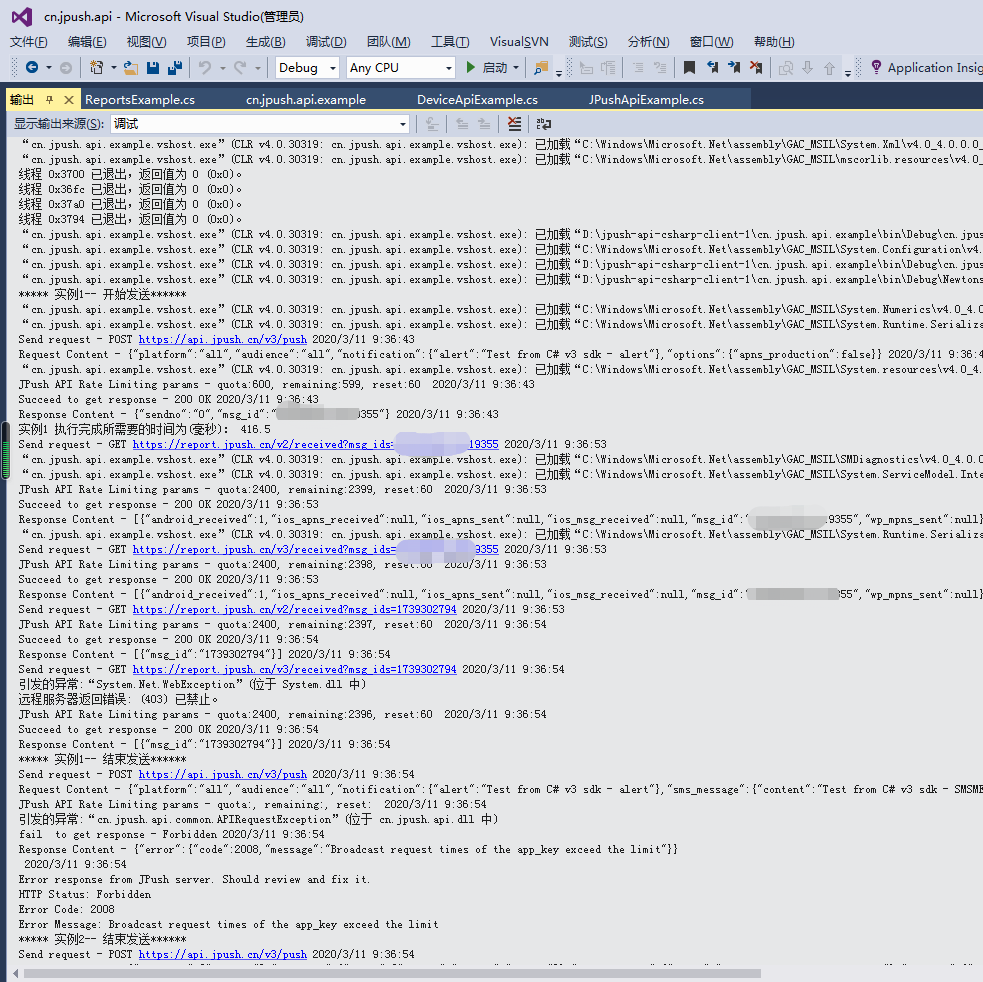Click the Application Insights lightbulb icon
This screenshot has height=982, width=983.
click(876, 67)
